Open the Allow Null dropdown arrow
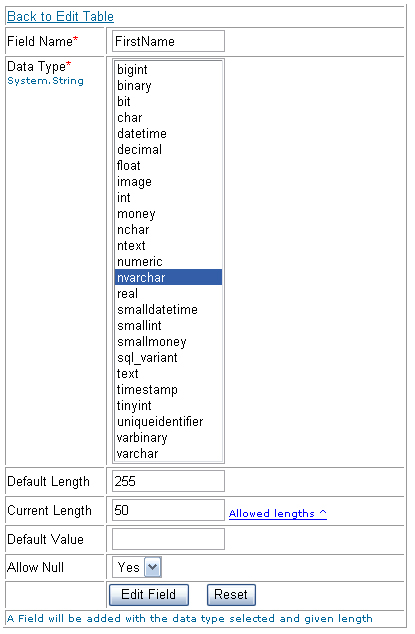This screenshot has width=415, height=634. pyautogui.click(x=153, y=567)
